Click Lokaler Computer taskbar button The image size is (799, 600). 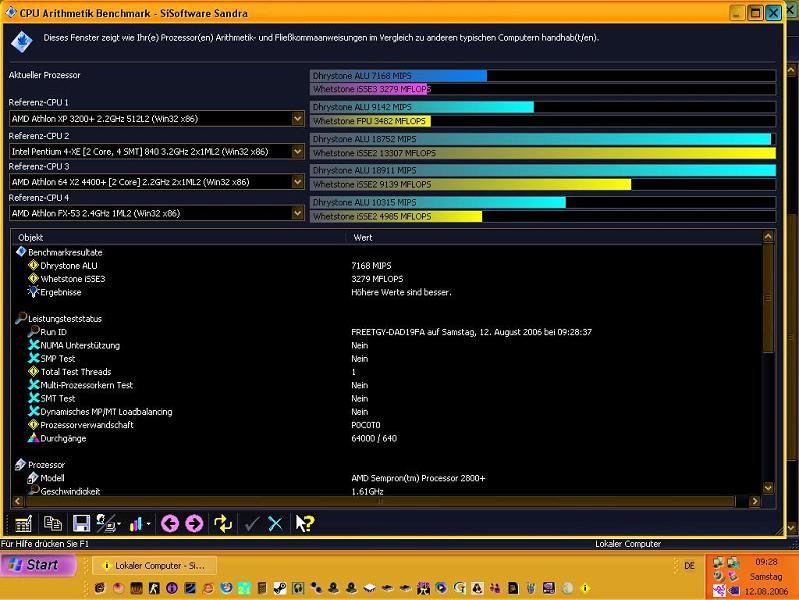[154, 565]
